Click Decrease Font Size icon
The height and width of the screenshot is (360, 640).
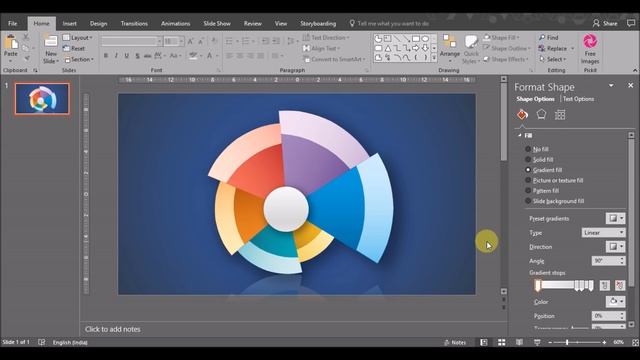(201, 41)
